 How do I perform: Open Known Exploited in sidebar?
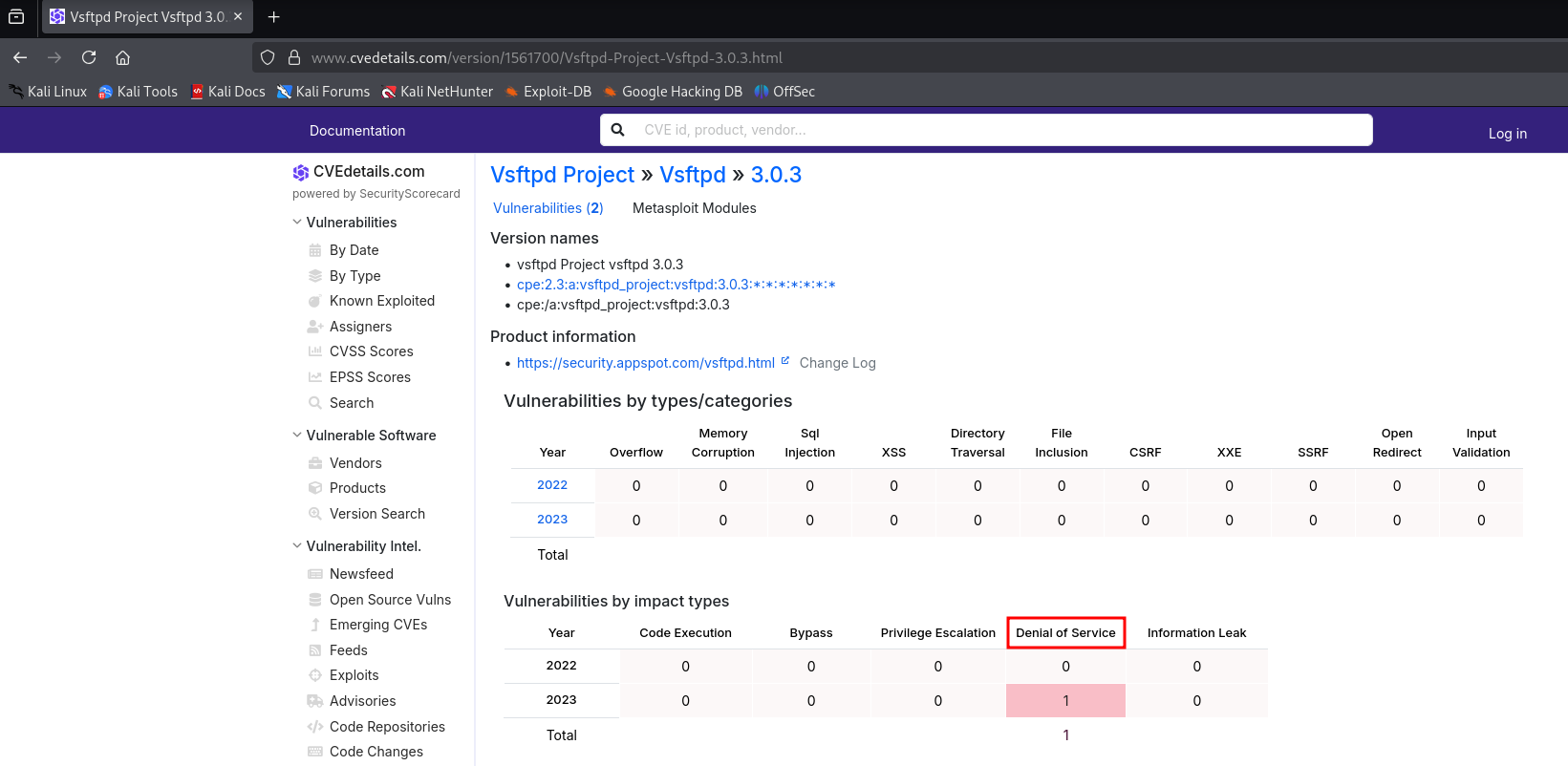click(381, 301)
